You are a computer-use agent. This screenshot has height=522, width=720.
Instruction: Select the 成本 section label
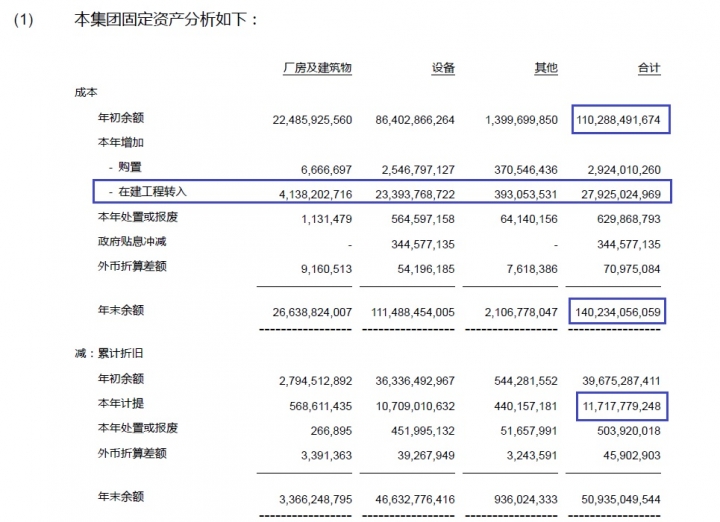[86, 92]
